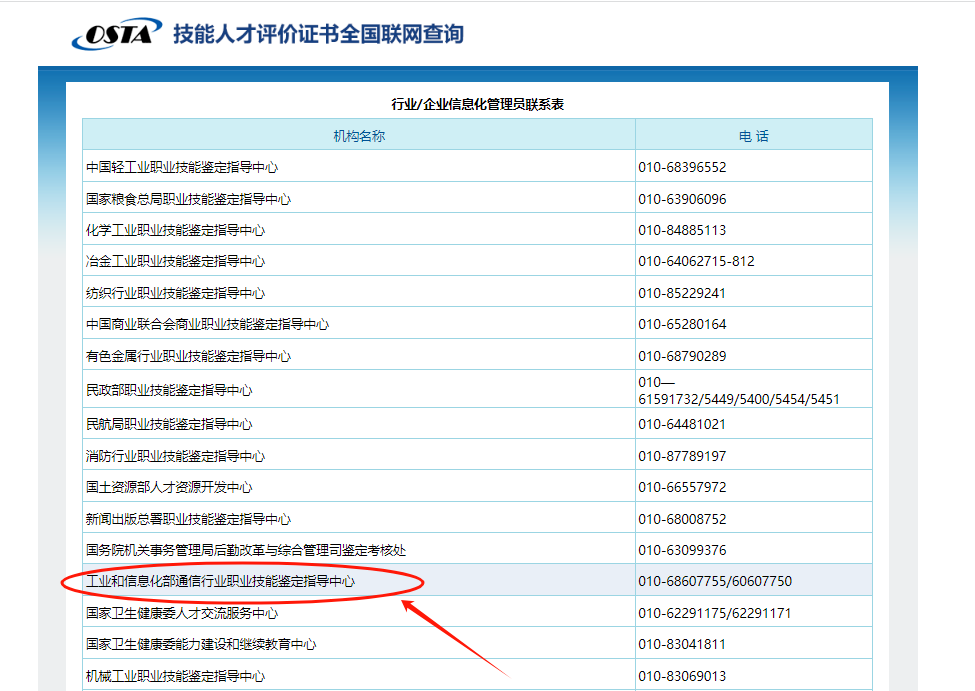Image resolution: width=975 pixels, height=691 pixels.
Task: Select 国务院机关事务管理局后勤改革与综合管理司鉴定考核处
Action: pos(246,550)
